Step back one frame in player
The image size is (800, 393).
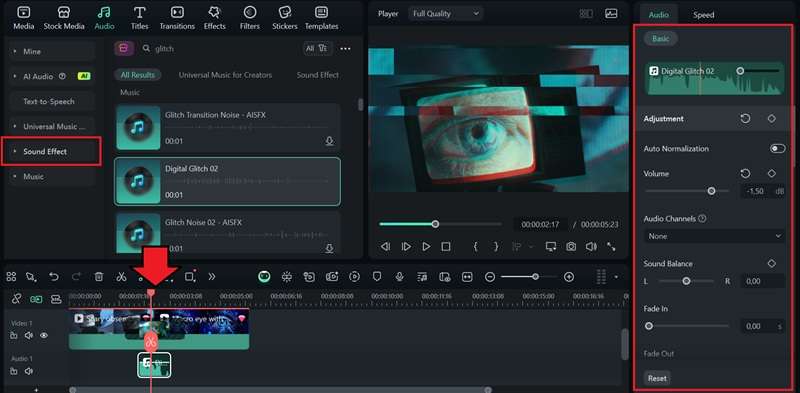385,247
